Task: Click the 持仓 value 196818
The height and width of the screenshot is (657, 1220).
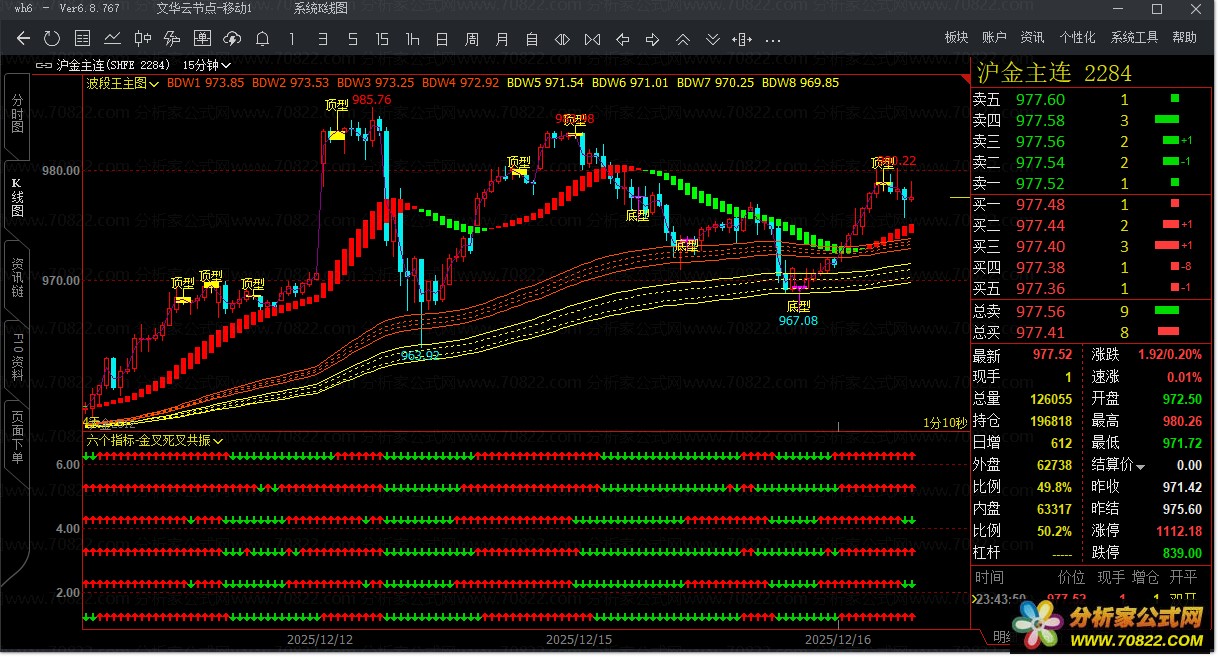Action: (1050, 421)
